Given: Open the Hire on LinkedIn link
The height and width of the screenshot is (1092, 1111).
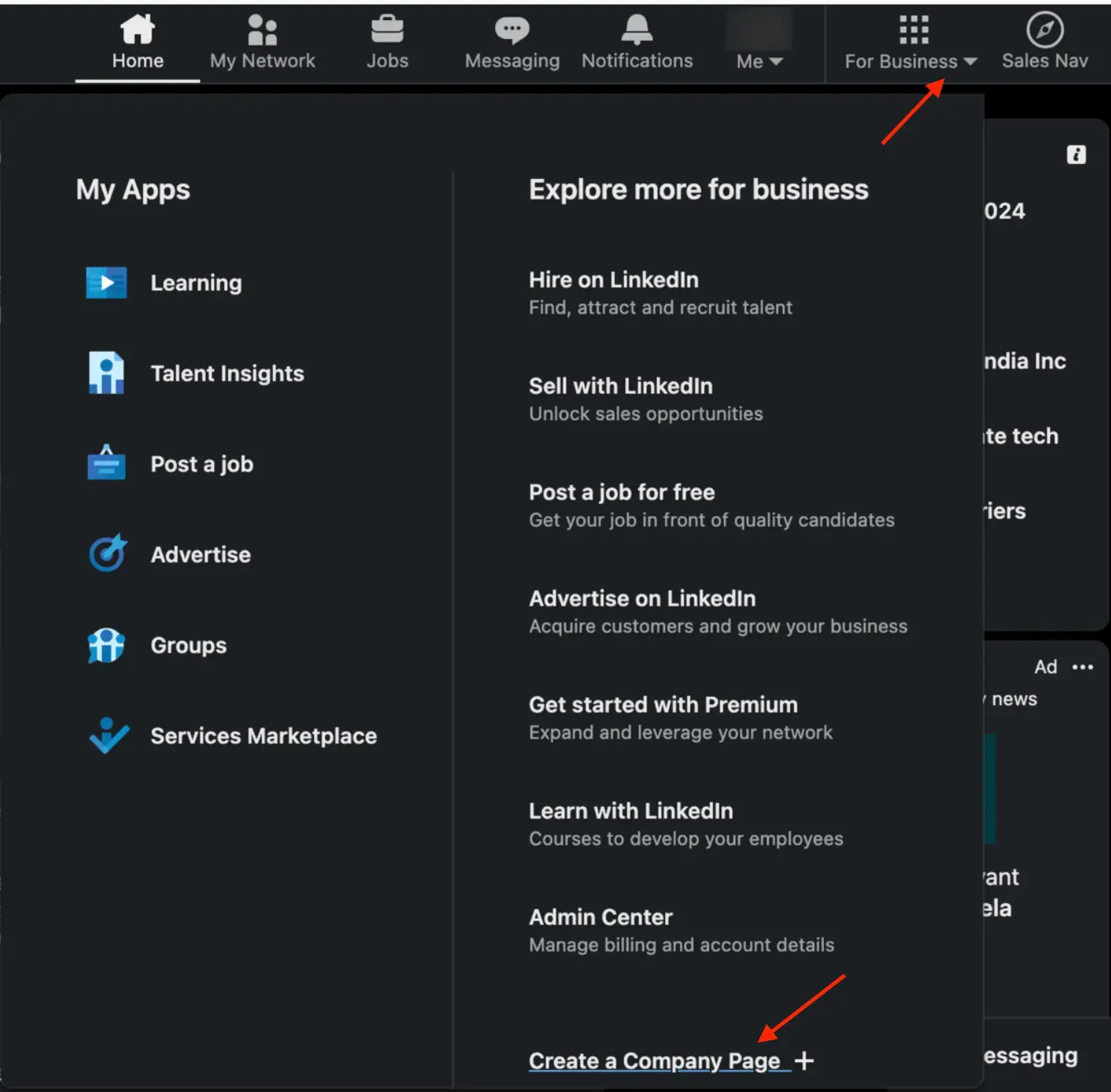Looking at the screenshot, I should tap(614, 280).
